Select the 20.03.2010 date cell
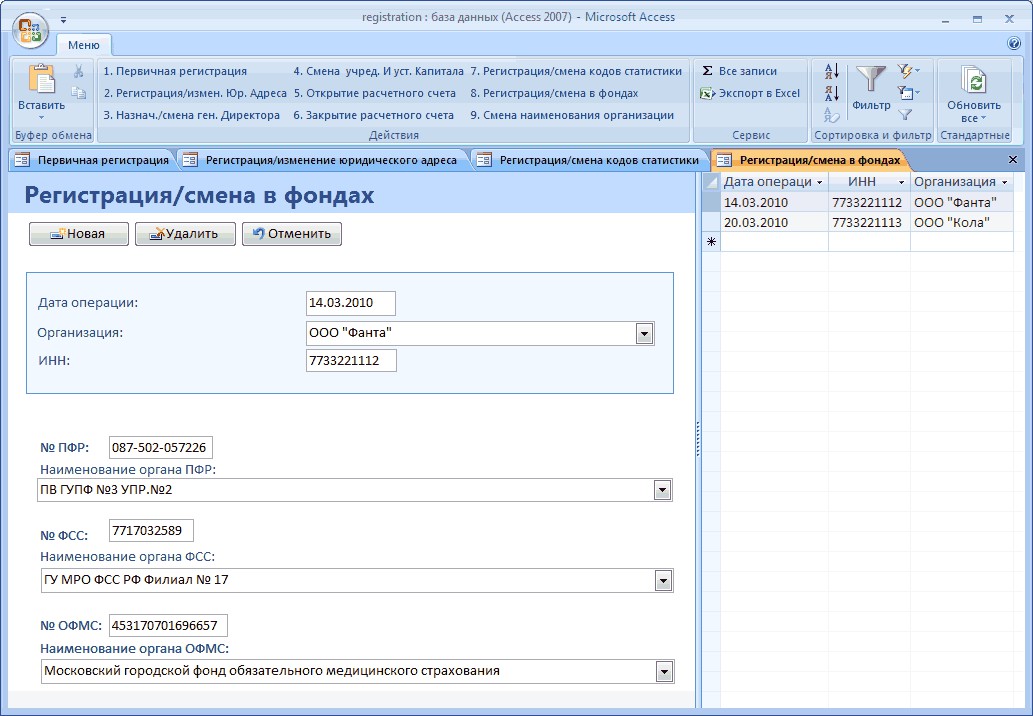 [774, 223]
